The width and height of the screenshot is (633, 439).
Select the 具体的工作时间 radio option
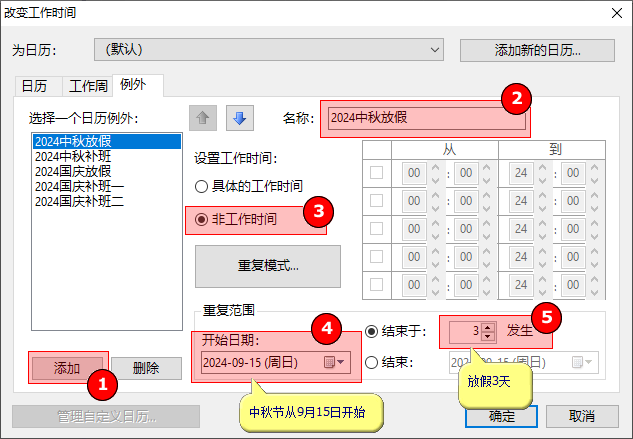pos(202,186)
